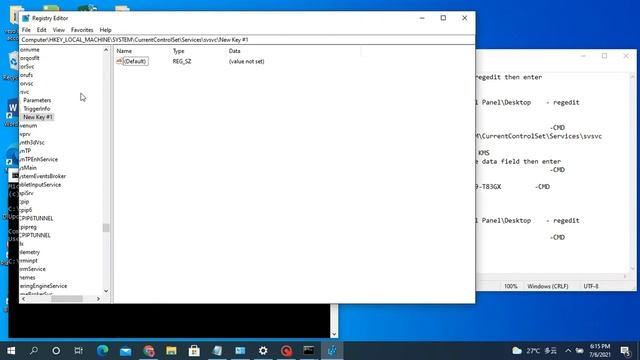The width and height of the screenshot is (640, 360).
Task: Click the Registry Editor title bar icon
Action: (26, 18)
